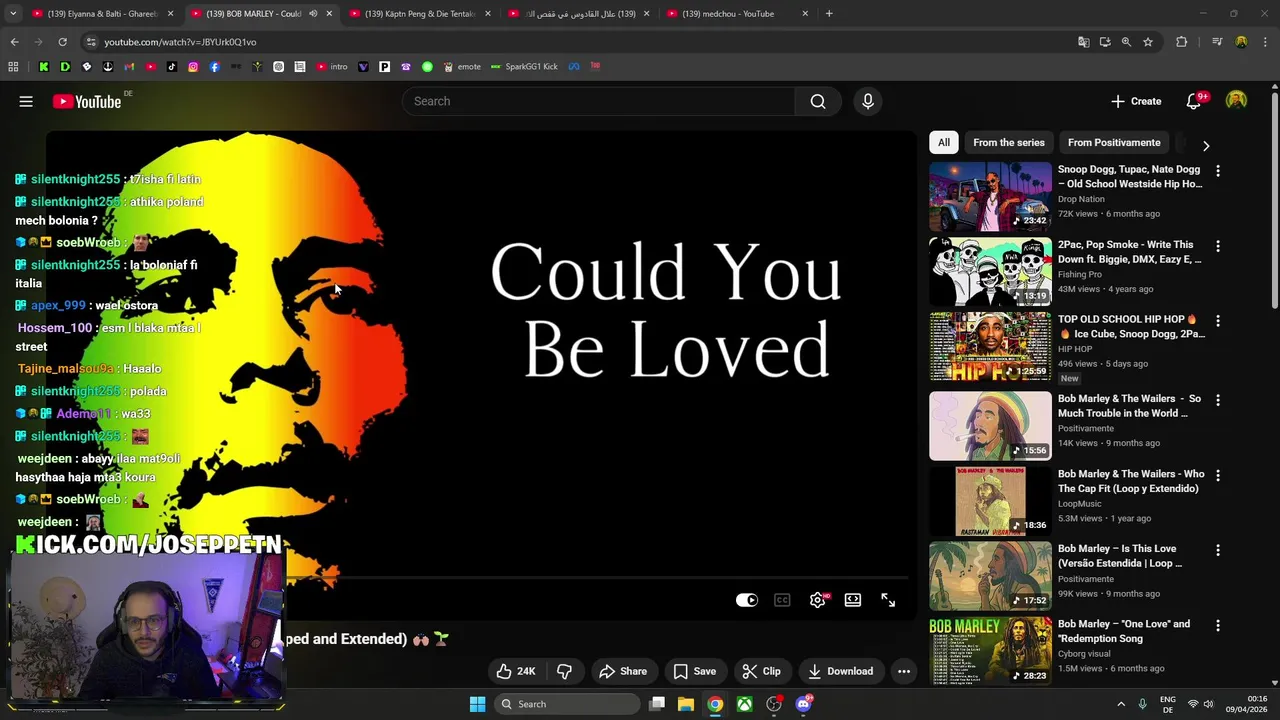Image resolution: width=1280 pixels, height=720 pixels.
Task: Select the All filter chip
Action: pyautogui.click(x=944, y=142)
